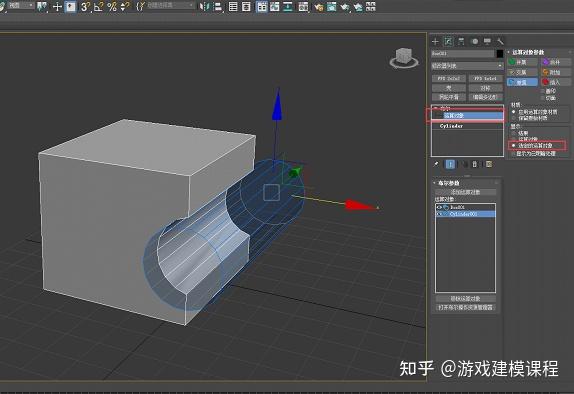
Task: Select the 选定的运算对象 display radio option
Action: tap(514, 145)
